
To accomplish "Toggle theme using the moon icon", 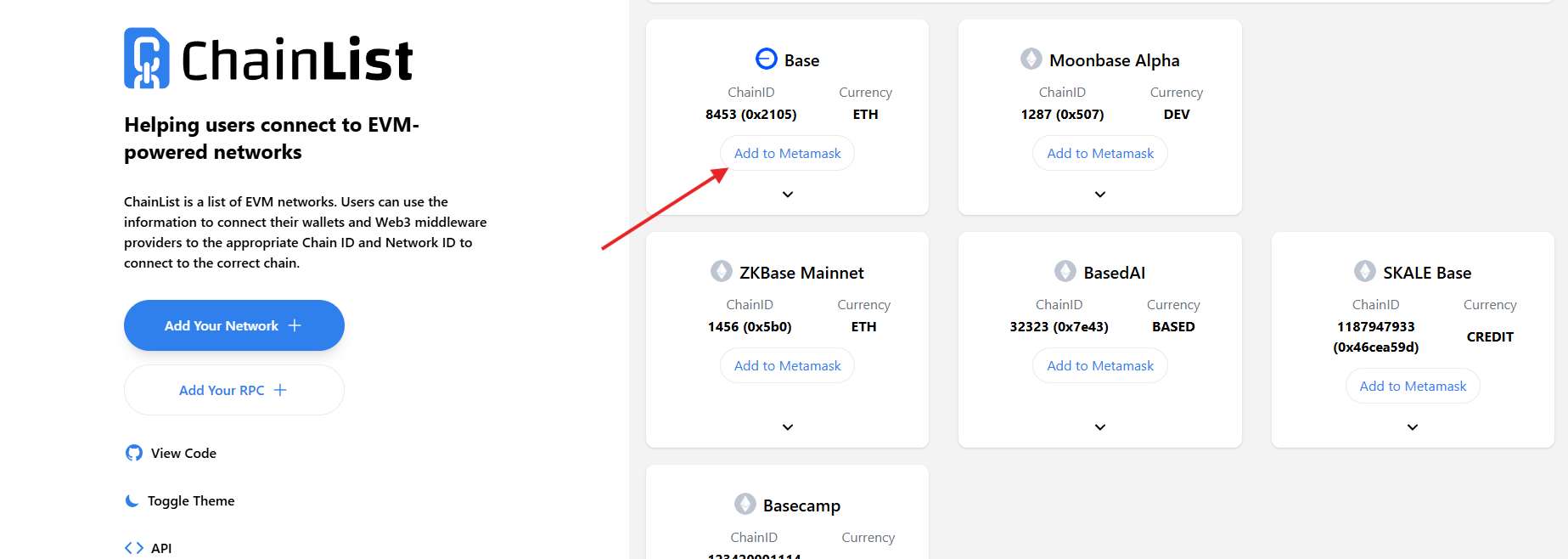I will click(132, 500).
